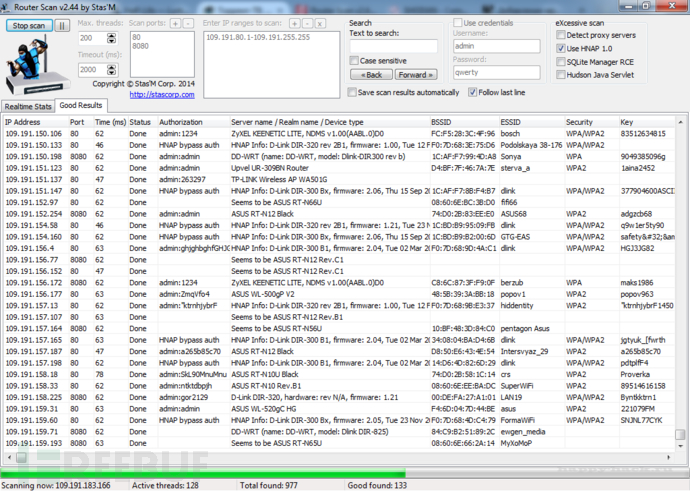Click the green scan progress bar
Image resolution: width=690 pixels, height=491 pixels.
coord(203,474)
